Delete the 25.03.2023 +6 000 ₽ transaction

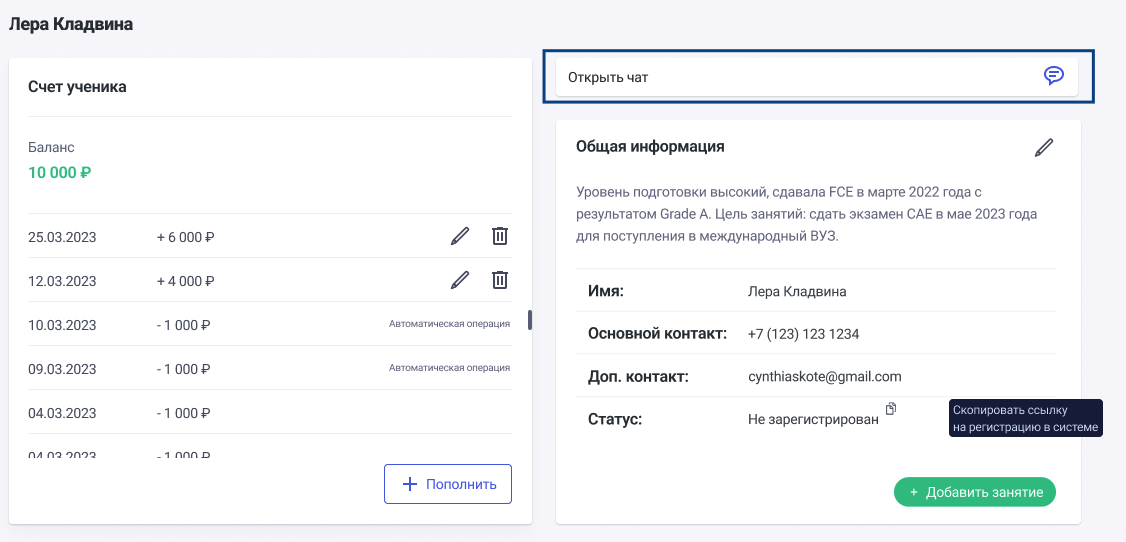tap(500, 237)
